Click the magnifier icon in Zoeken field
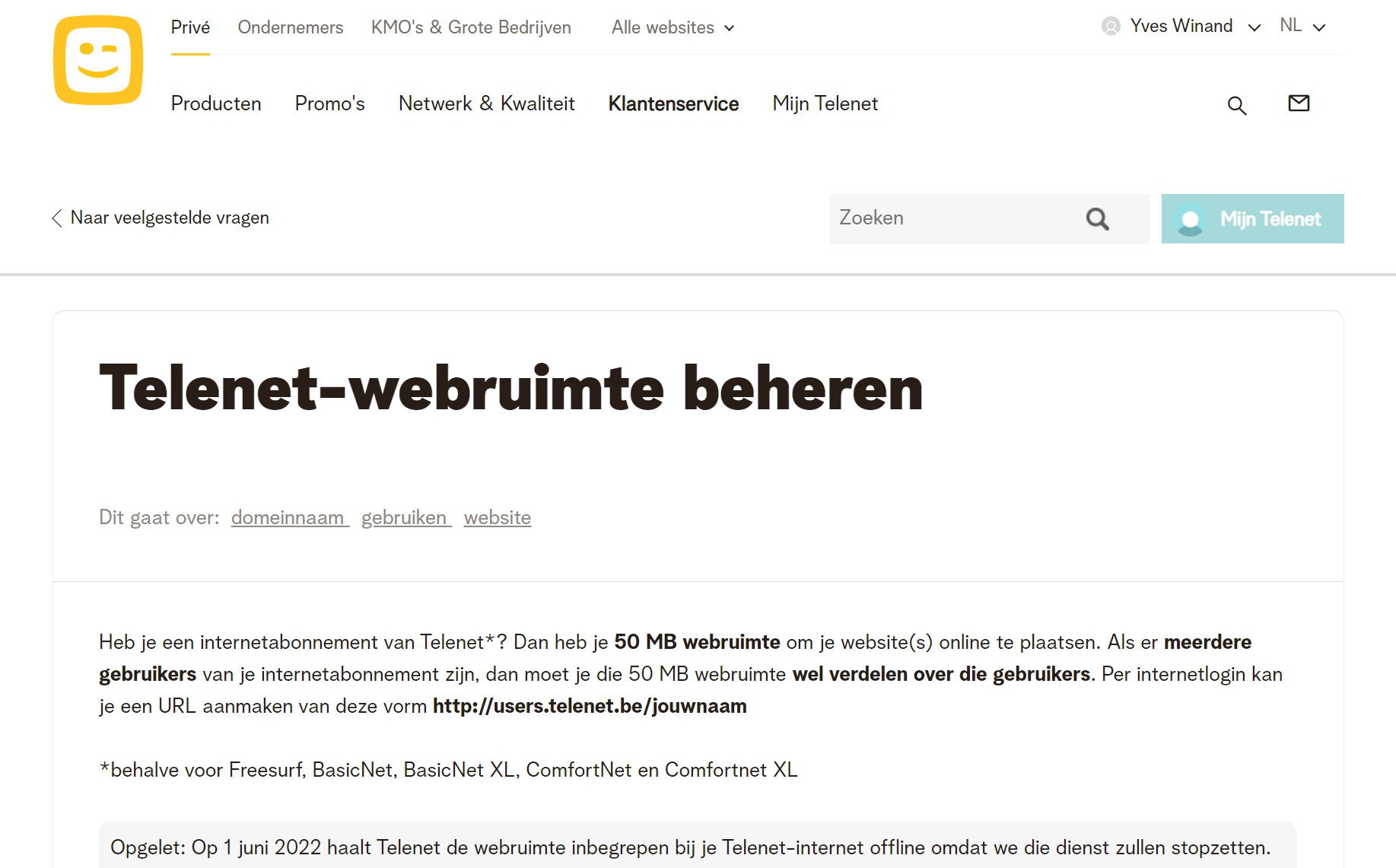The height and width of the screenshot is (868, 1396). click(1097, 219)
